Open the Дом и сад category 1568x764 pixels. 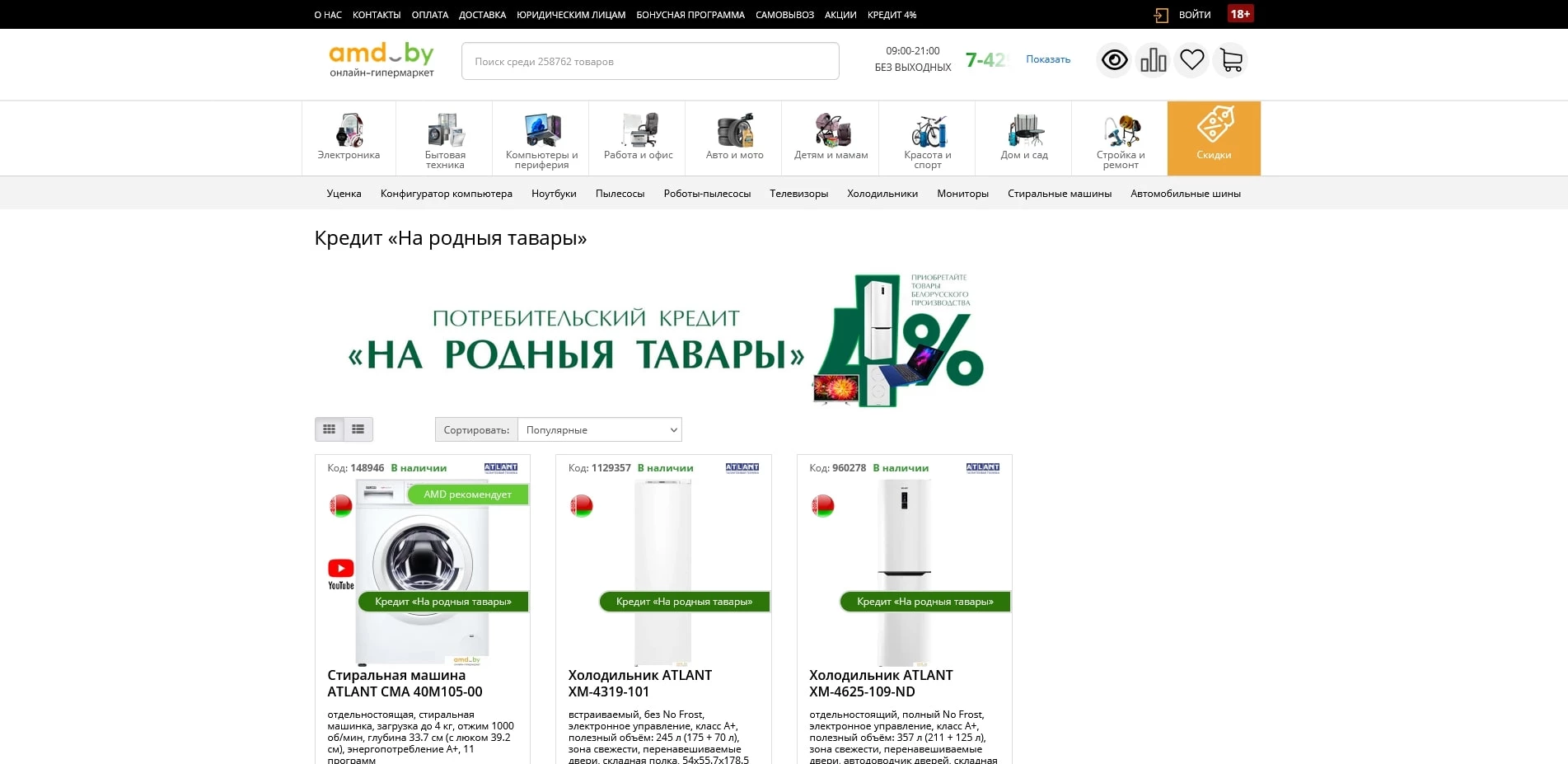click(1023, 138)
